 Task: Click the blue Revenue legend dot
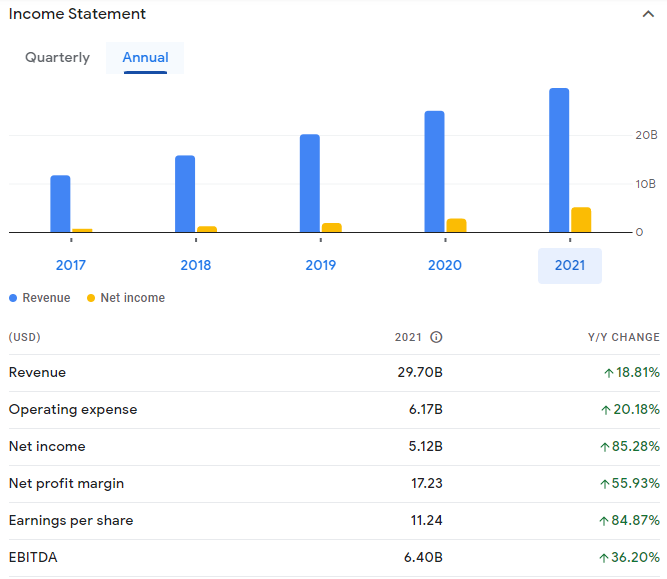13,298
